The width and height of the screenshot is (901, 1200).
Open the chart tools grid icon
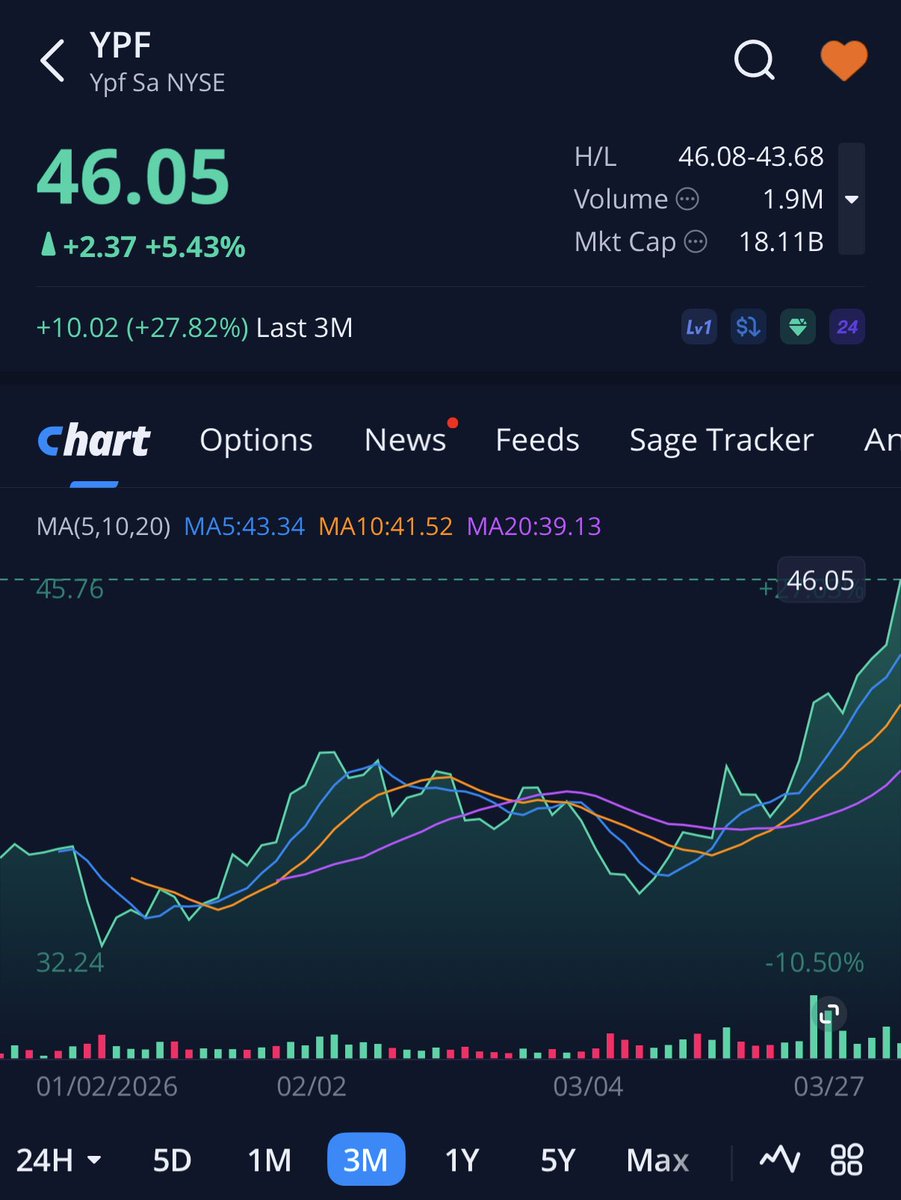(848, 1160)
